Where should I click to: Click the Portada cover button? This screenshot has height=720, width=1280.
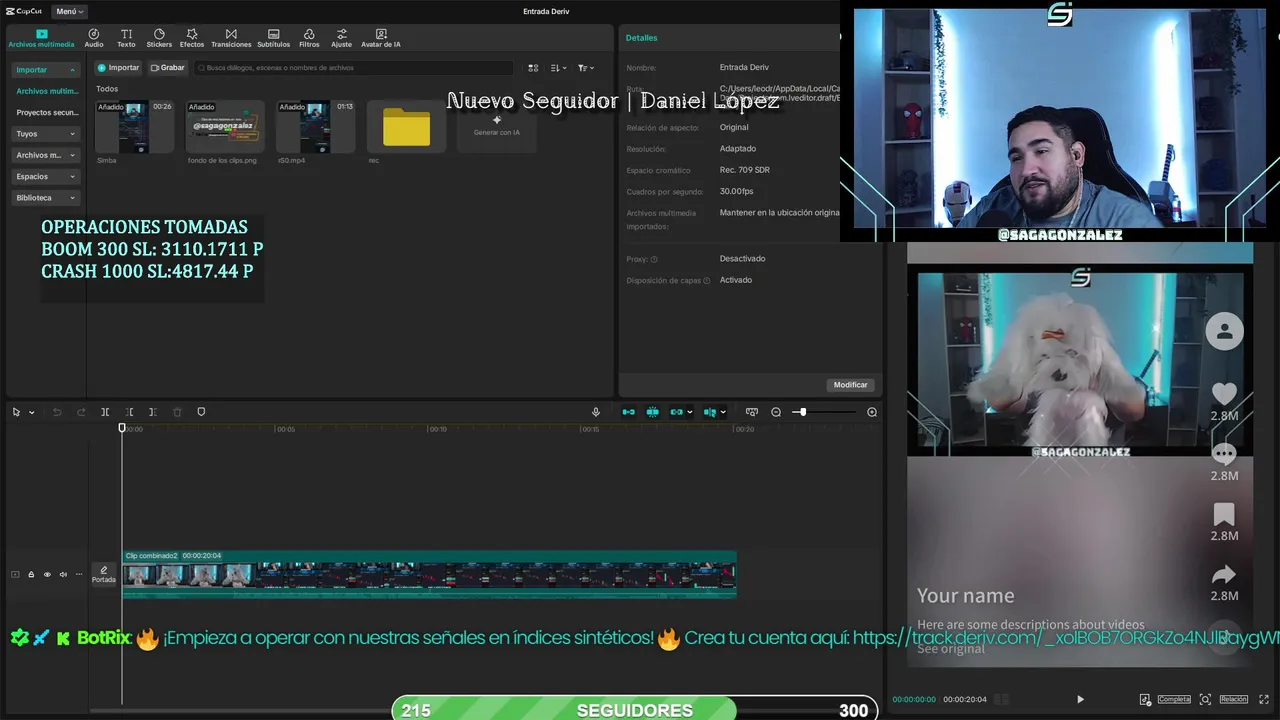coord(104,574)
